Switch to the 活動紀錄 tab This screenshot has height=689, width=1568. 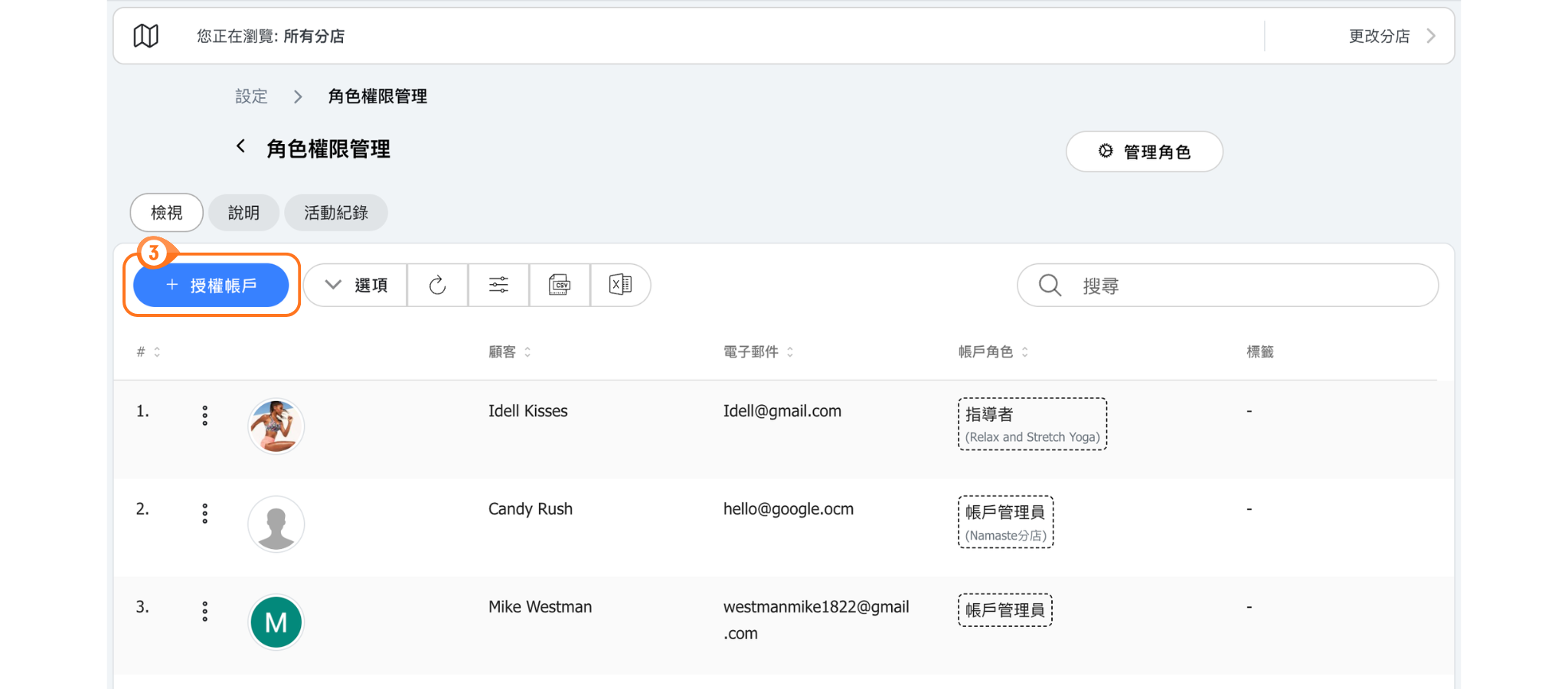coord(335,213)
